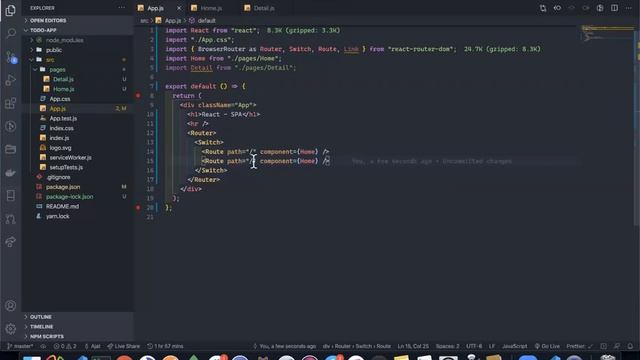Open Home.js in the file tree

78,89
